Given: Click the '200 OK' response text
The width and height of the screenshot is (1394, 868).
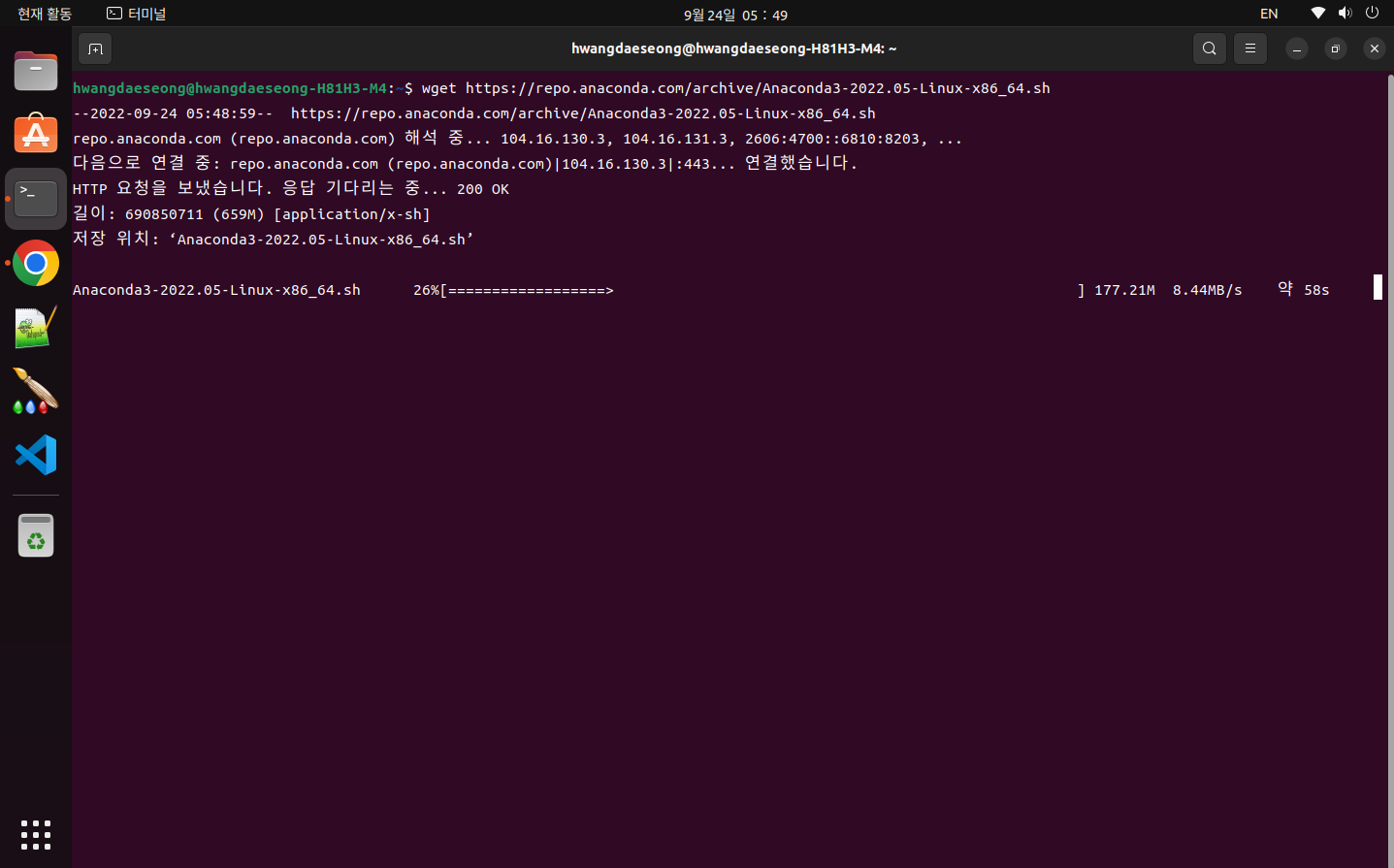Looking at the screenshot, I should coord(483,189).
